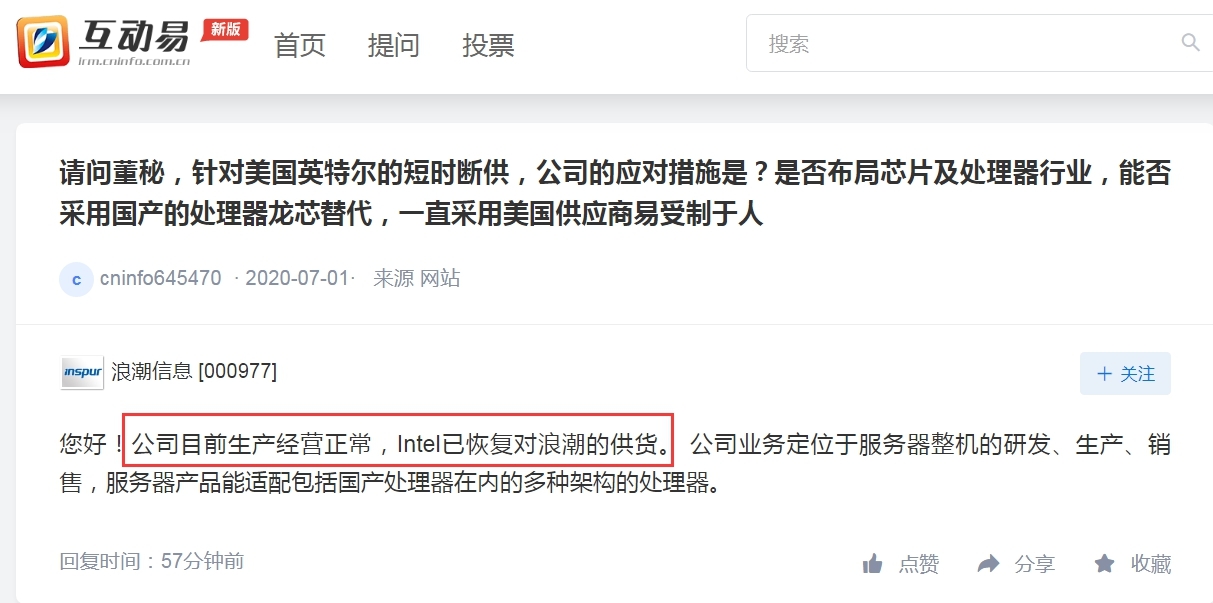
Task: Click the 新版 red badge
Action: (x=225, y=29)
